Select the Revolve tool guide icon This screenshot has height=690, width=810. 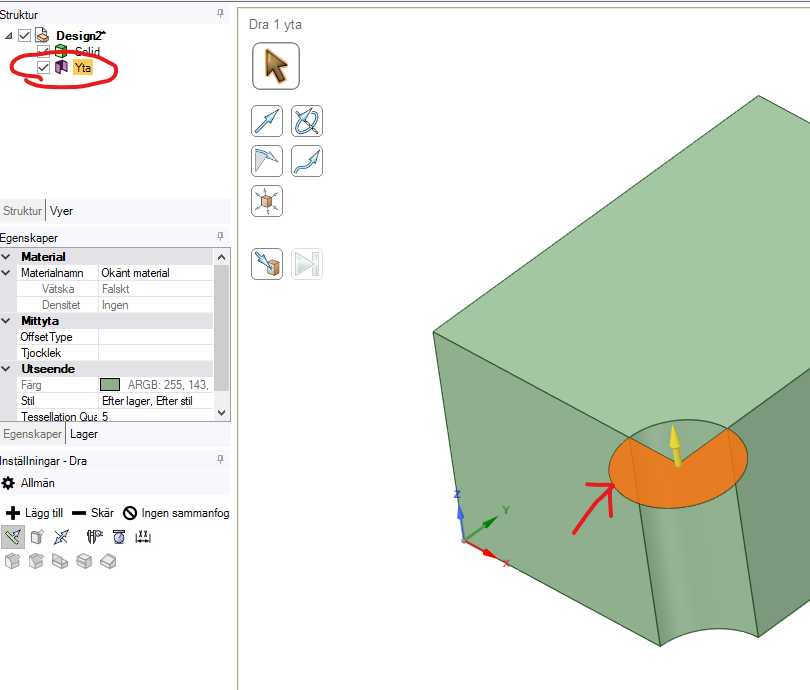[307, 122]
